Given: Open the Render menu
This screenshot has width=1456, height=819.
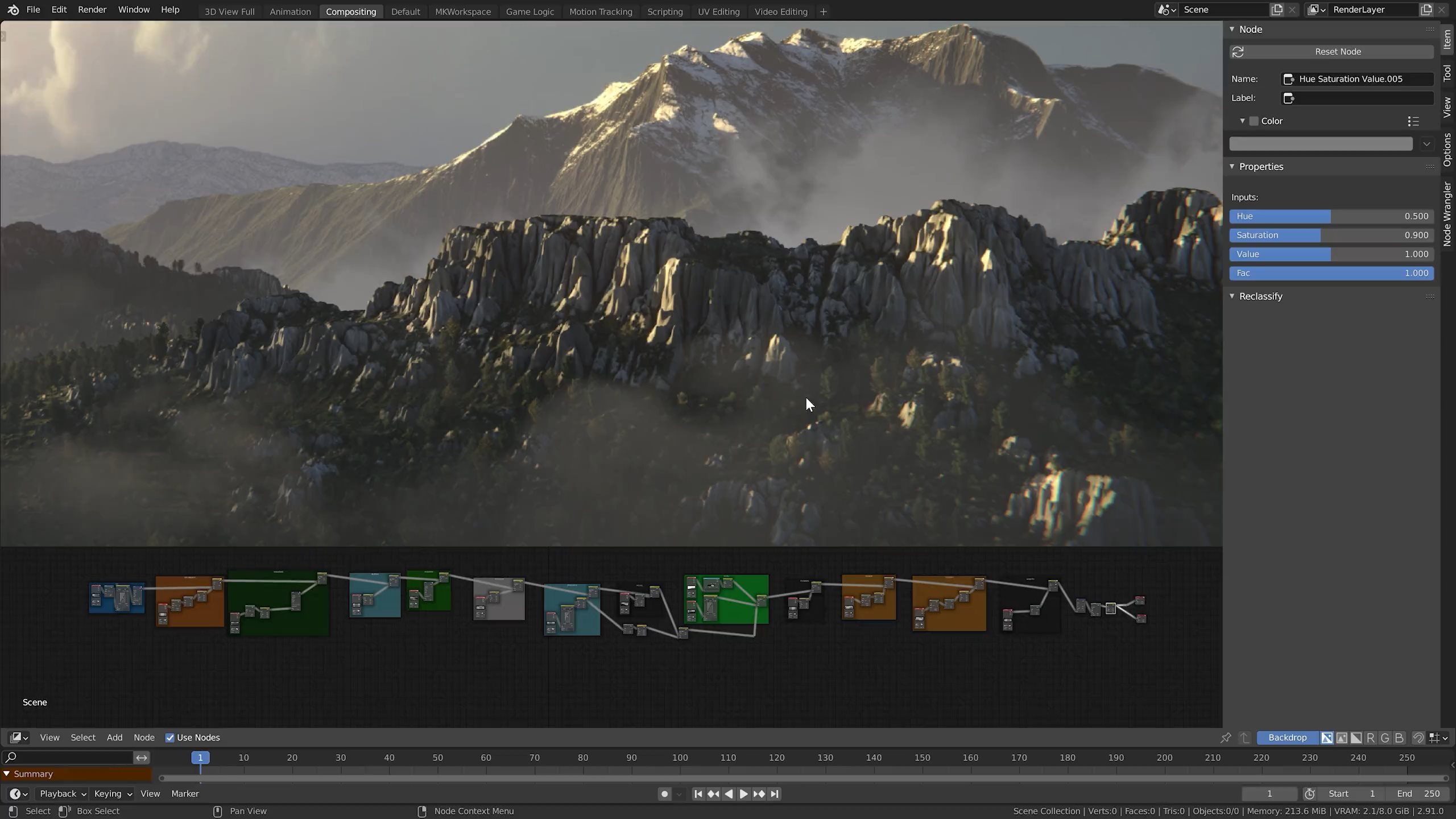Looking at the screenshot, I should pos(92,10).
